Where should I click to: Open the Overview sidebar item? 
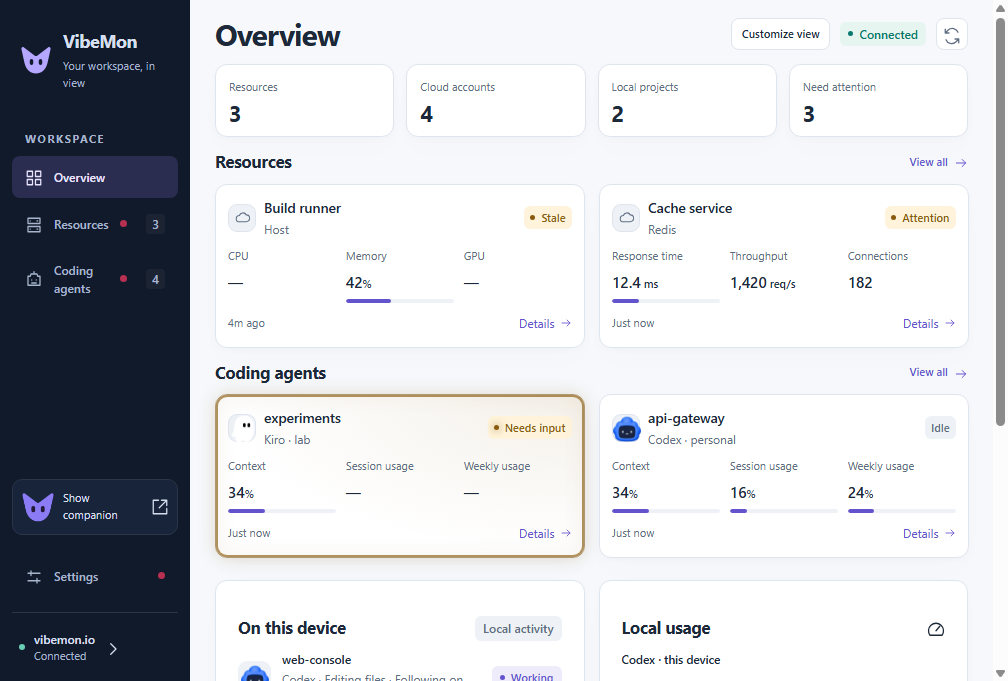coord(95,177)
